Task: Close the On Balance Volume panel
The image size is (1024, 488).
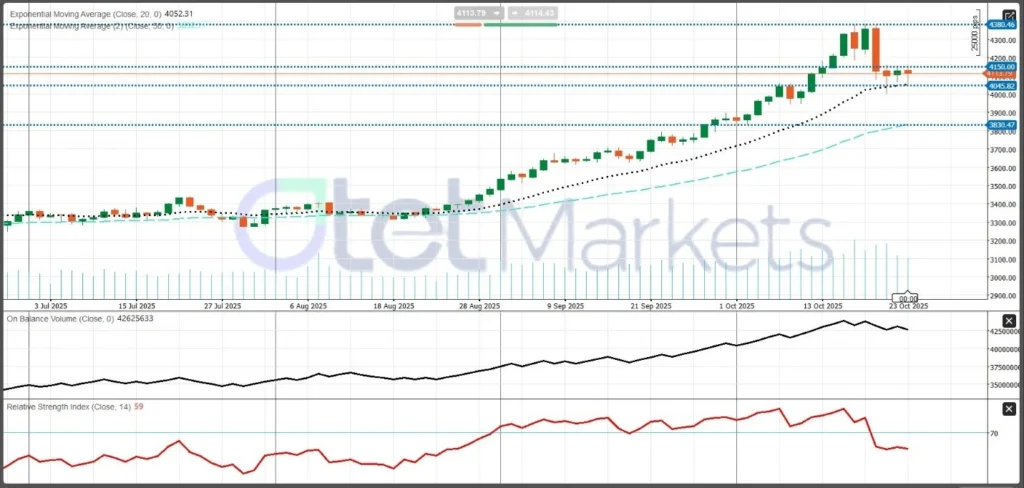Action: [x=1009, y=320]
